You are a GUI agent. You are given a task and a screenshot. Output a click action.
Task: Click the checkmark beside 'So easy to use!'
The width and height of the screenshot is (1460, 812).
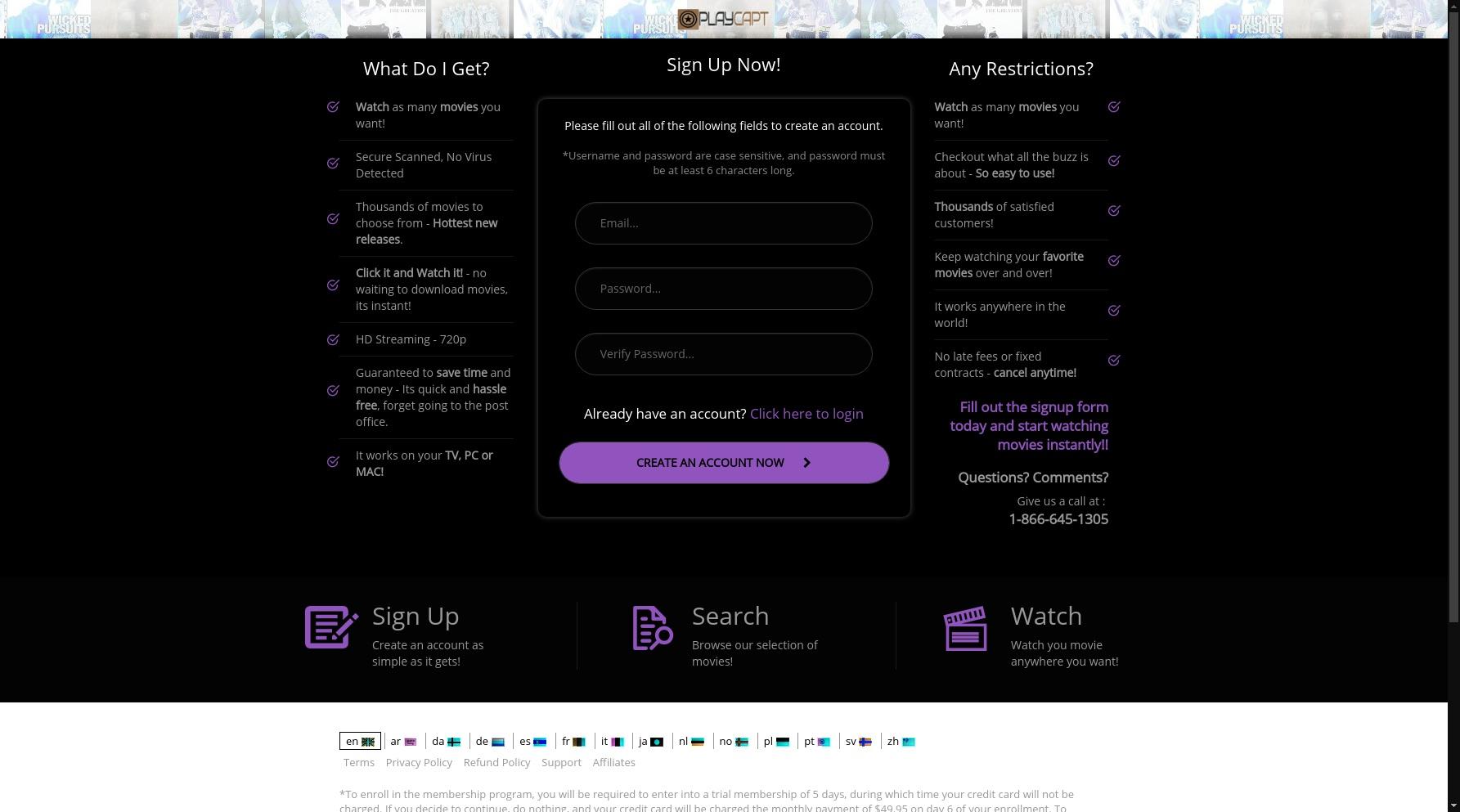1114,161
